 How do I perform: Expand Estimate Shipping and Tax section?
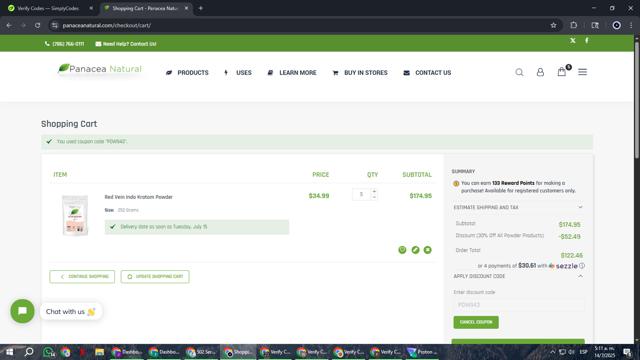[518, 207]
